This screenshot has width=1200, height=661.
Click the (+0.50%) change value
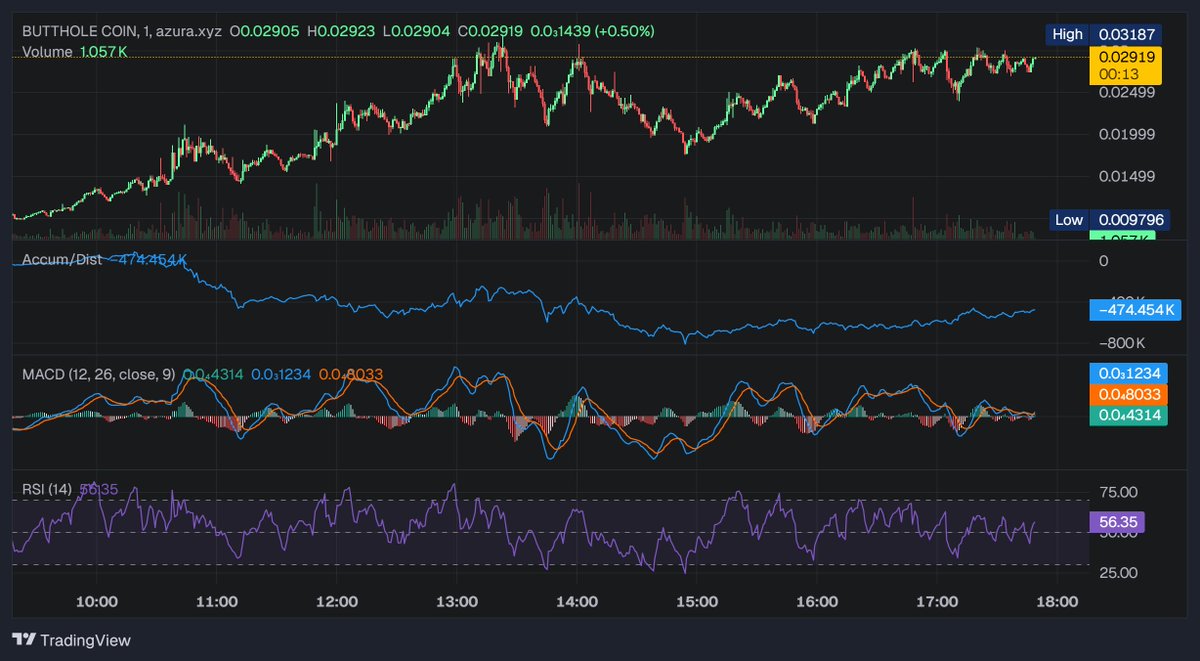624,31
